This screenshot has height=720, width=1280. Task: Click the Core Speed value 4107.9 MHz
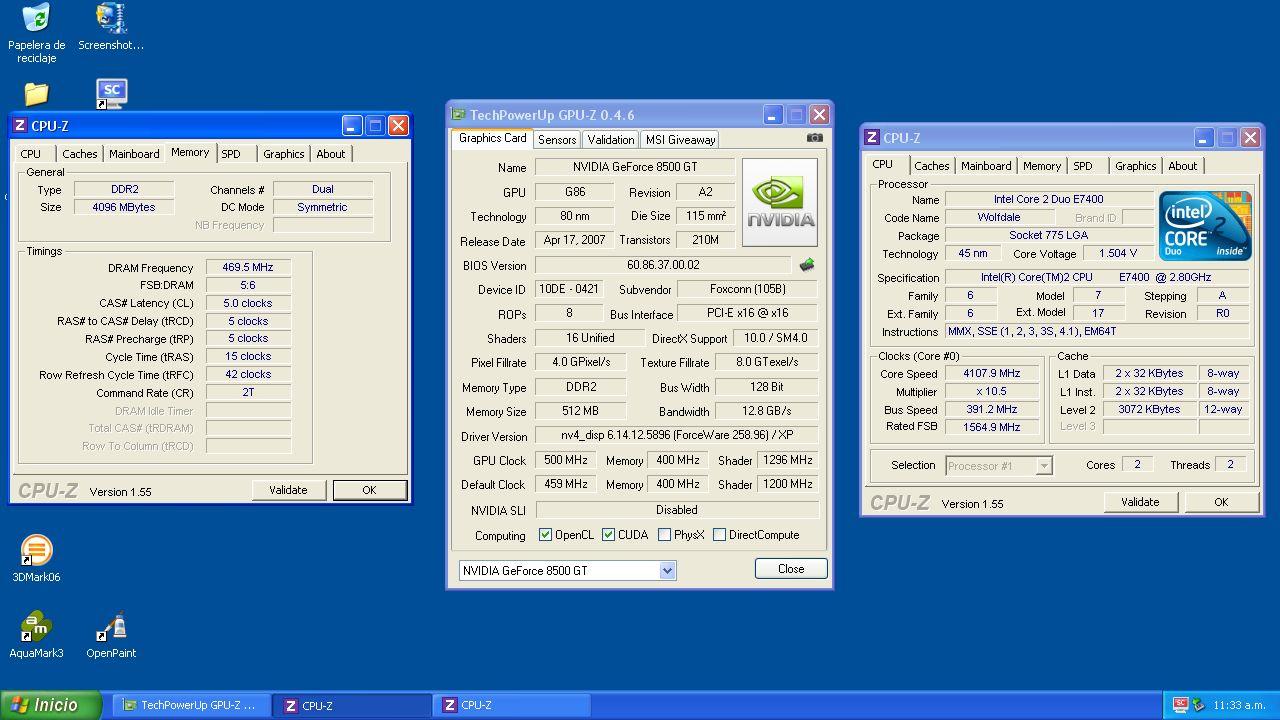tap(991, 374)
